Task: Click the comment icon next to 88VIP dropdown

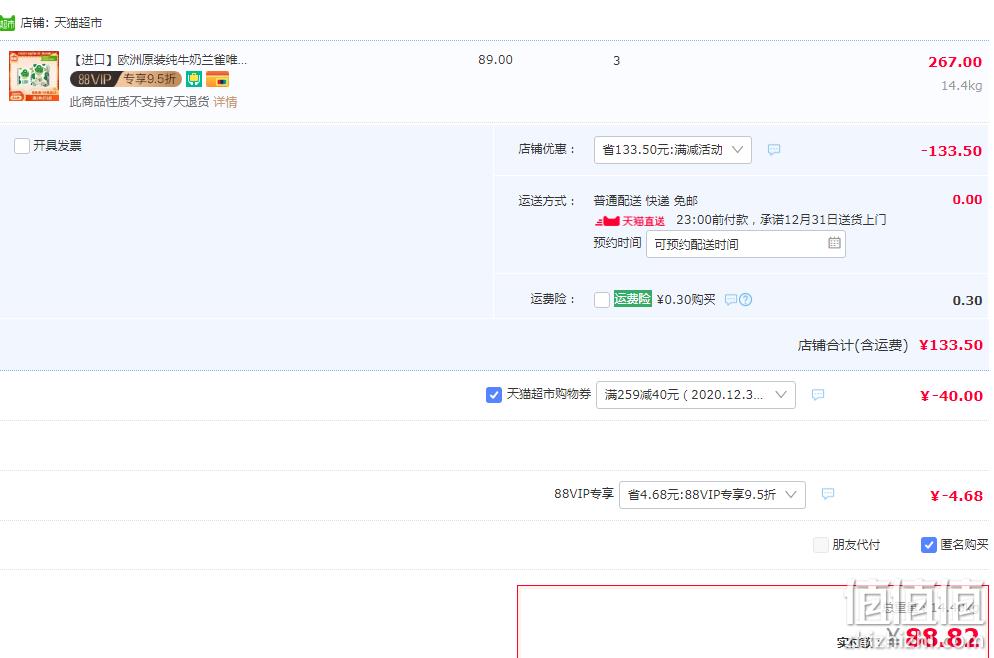Action: point(827,493)
